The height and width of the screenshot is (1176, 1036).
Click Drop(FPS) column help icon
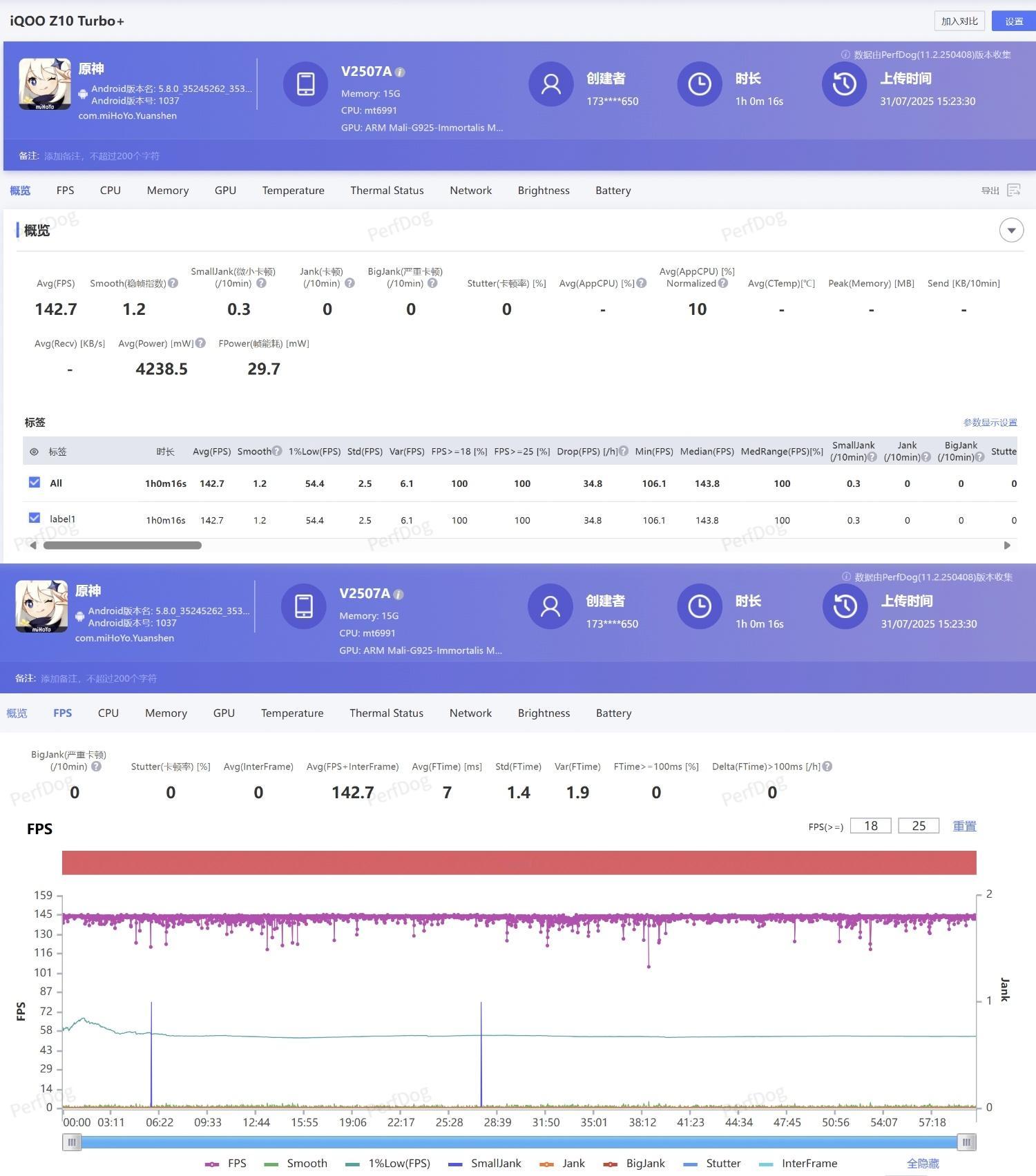(x=624, y=451)
